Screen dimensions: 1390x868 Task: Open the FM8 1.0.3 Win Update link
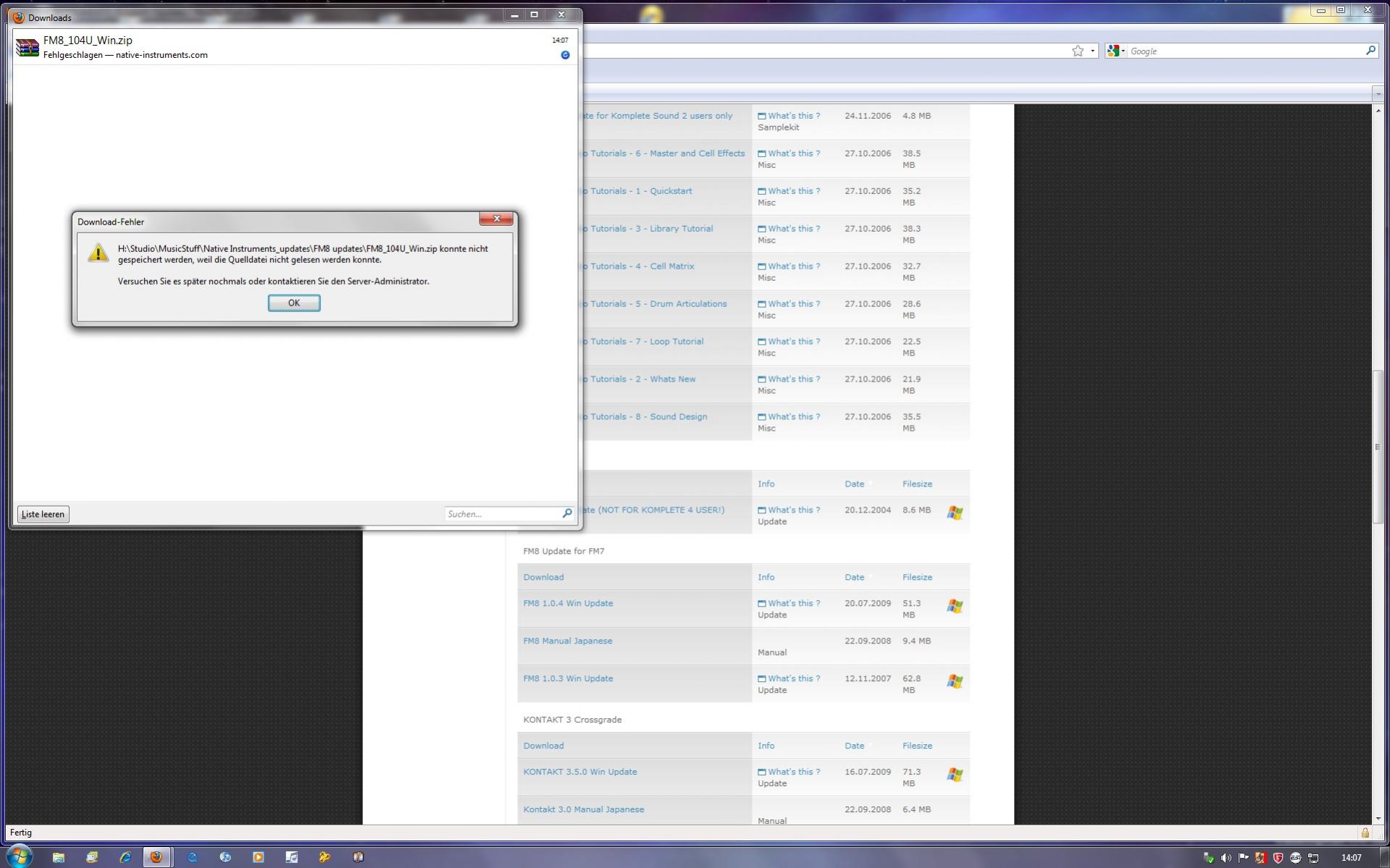(568, 678)
